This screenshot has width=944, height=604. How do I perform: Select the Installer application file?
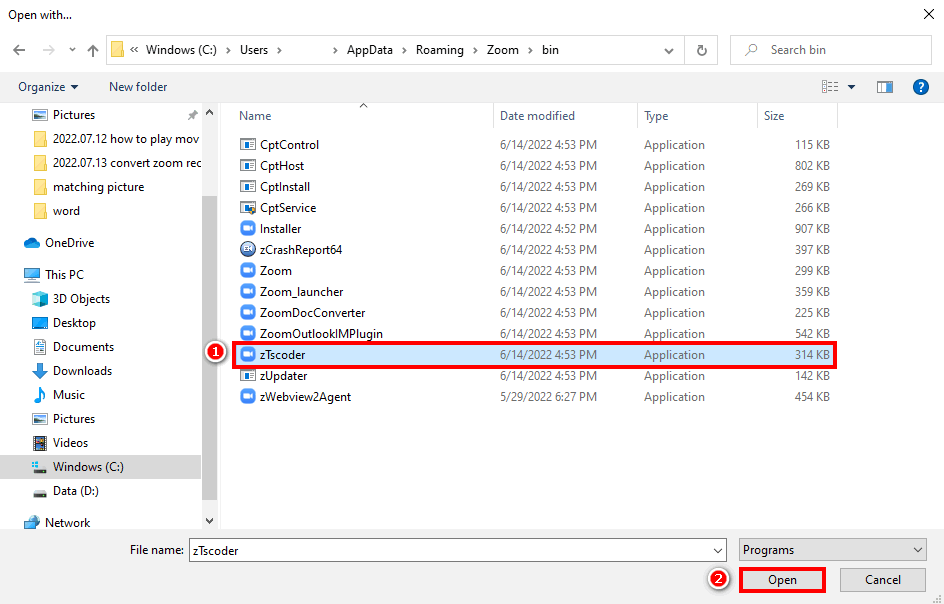pos(280,229)
